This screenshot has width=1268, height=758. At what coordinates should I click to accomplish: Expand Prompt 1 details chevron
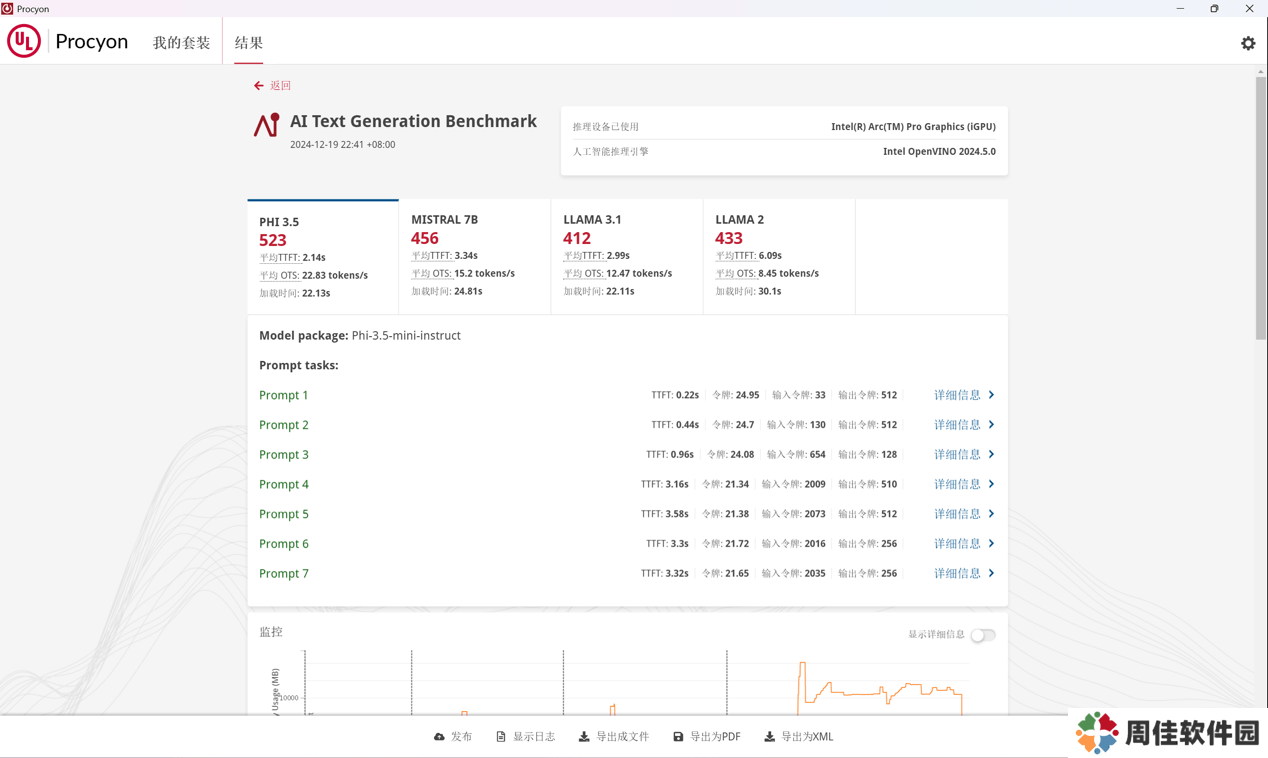click(991, 395)
